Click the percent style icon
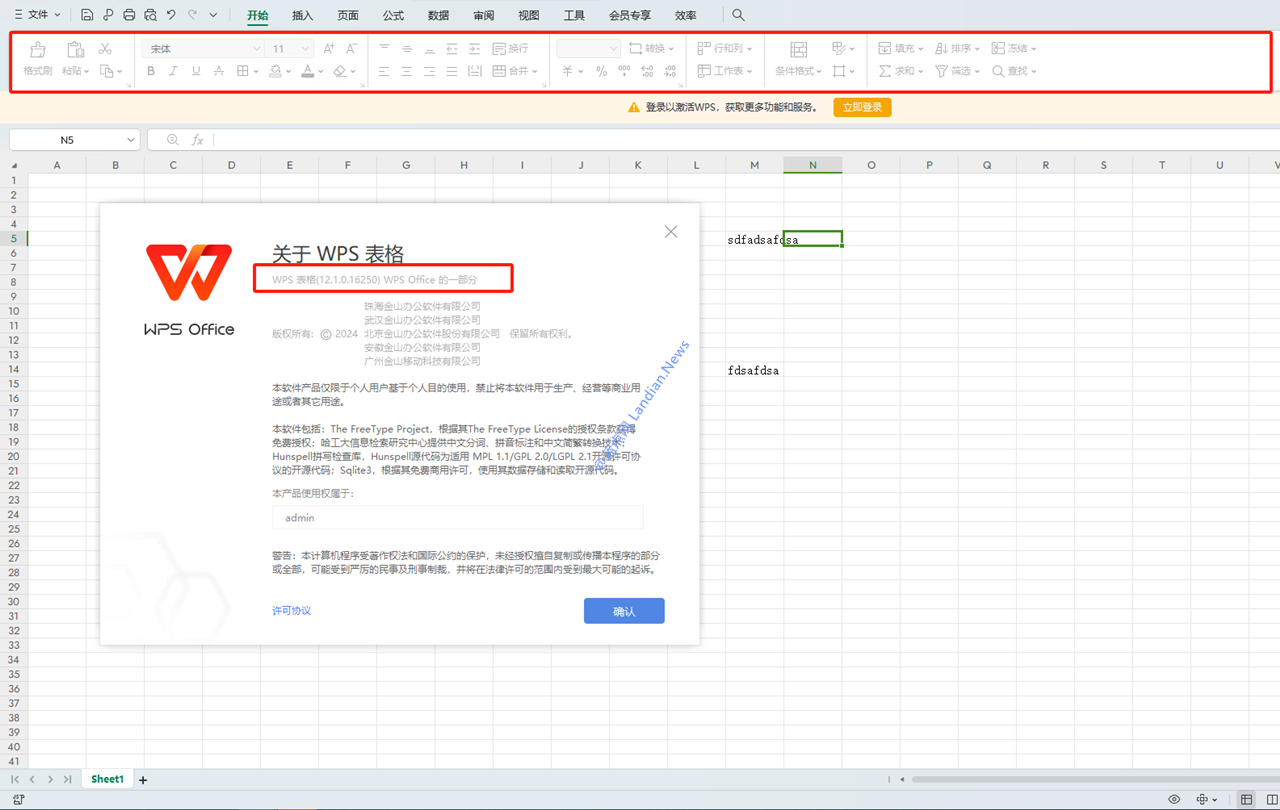 [601, 71]
